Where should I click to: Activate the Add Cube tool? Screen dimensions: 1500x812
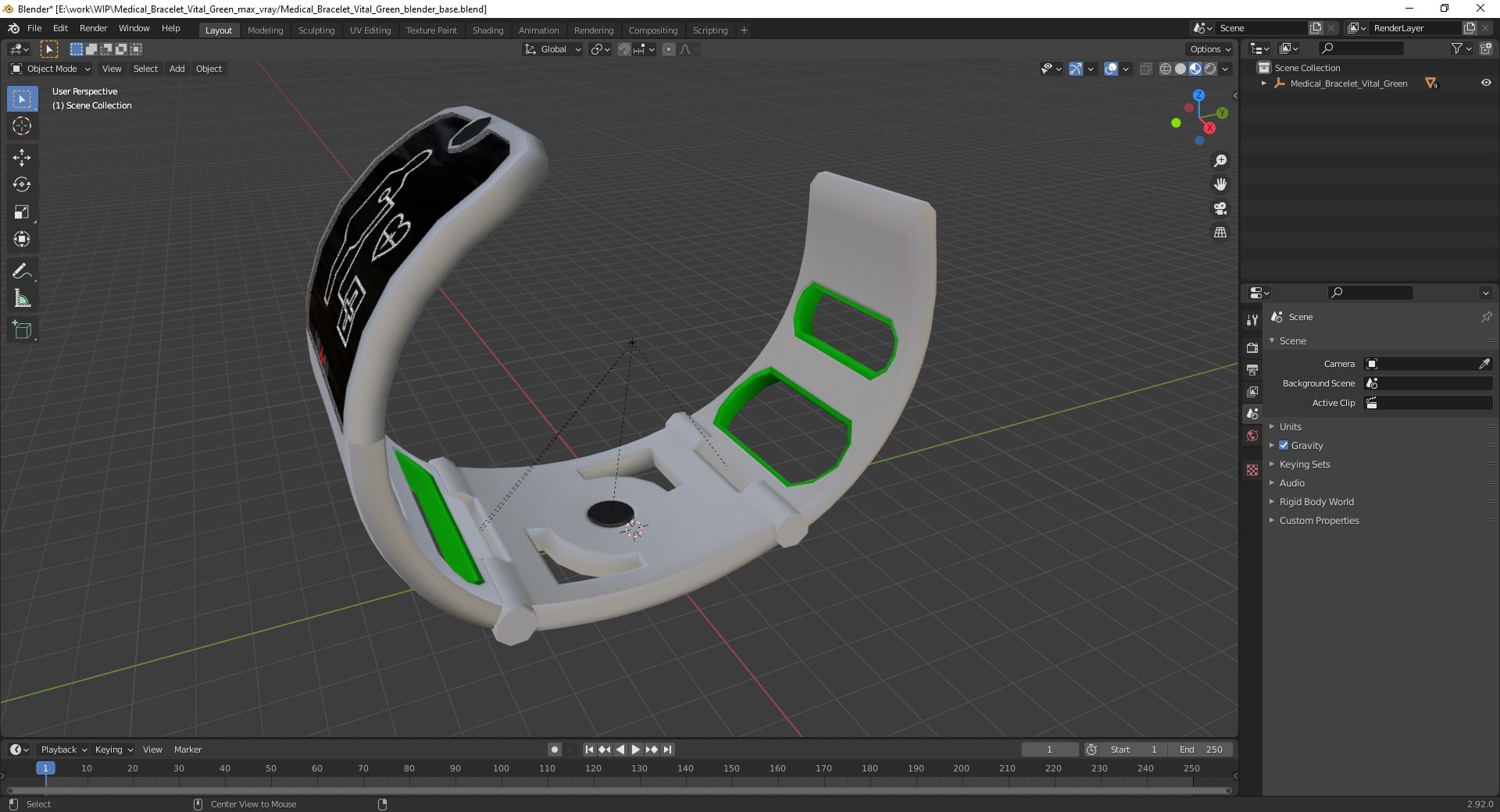tap(22, 330)
